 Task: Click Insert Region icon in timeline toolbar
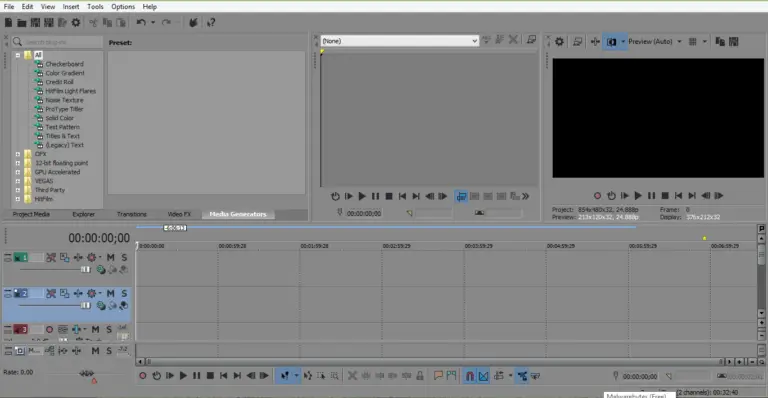coord(452,376)
